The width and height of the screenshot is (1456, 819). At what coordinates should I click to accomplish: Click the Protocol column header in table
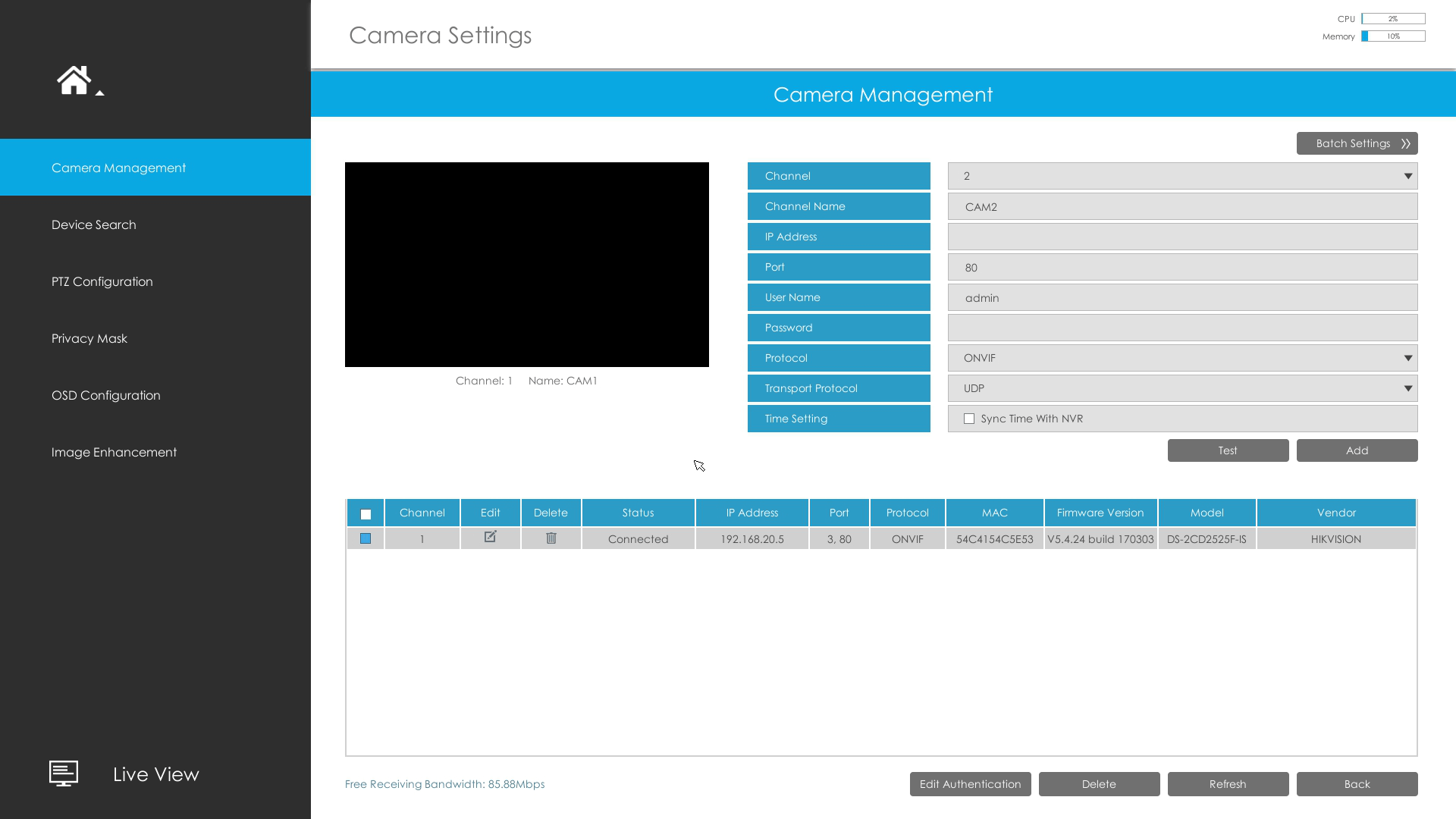(907, 513)
